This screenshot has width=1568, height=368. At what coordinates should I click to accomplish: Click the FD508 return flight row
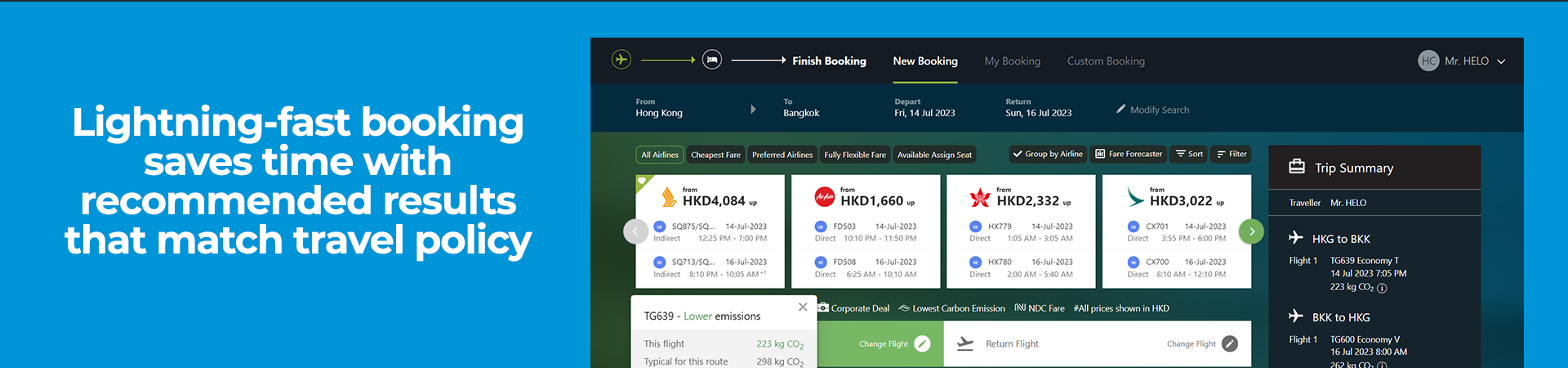866,268
